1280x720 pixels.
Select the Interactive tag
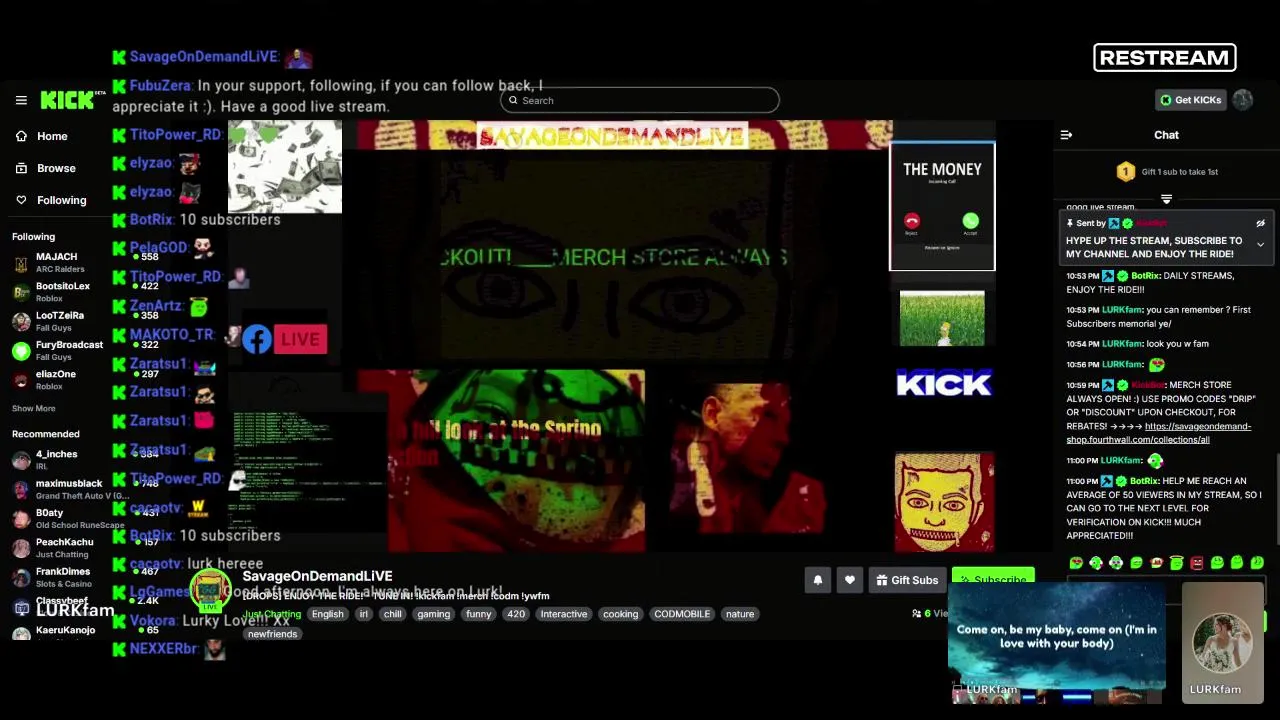564,614
